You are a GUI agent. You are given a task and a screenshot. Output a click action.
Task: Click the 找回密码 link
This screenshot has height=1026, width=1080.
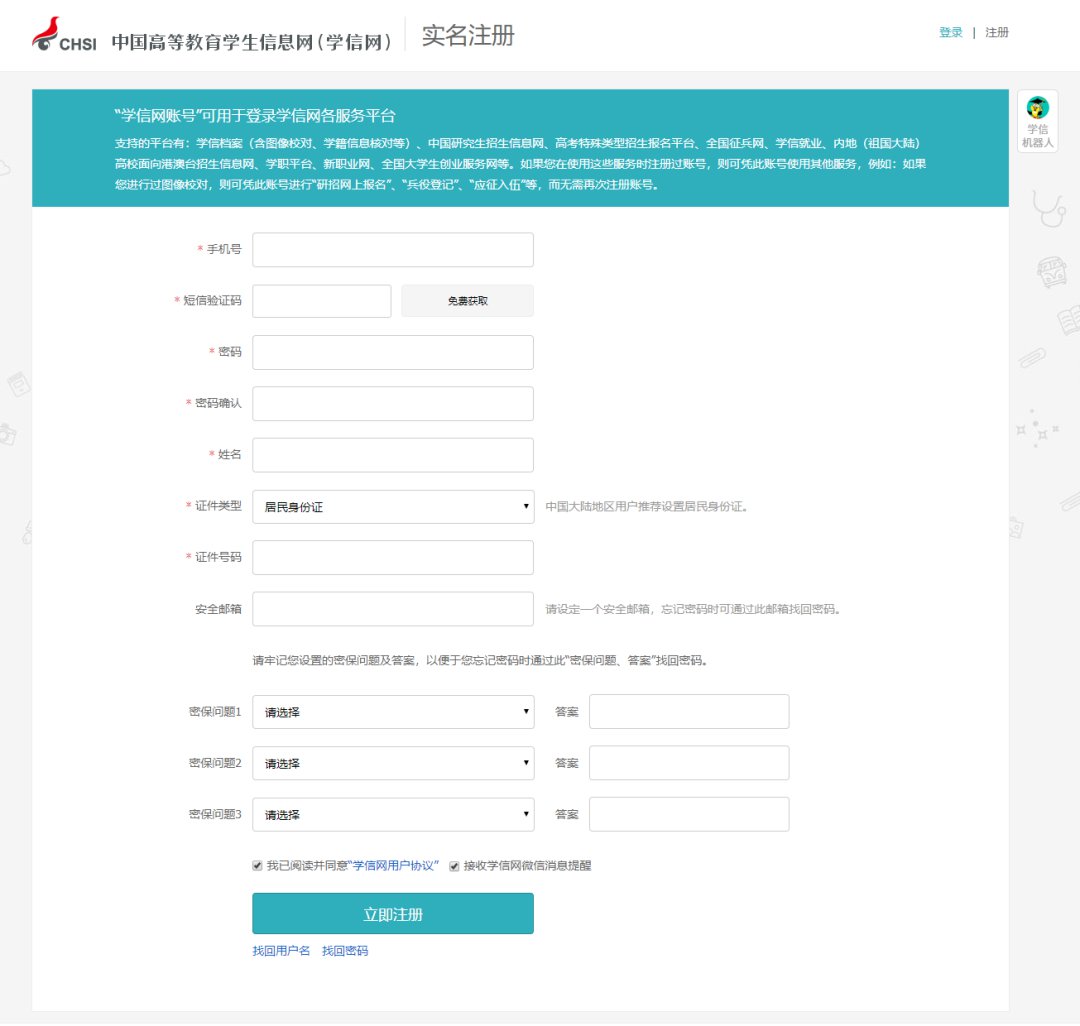[345, 951]
